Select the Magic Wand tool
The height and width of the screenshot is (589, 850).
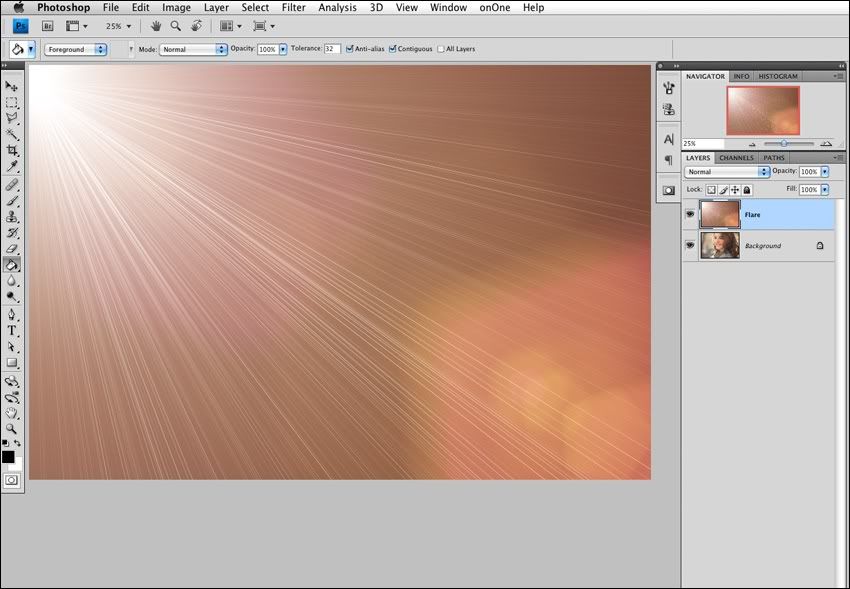click(x=11, y=134)
